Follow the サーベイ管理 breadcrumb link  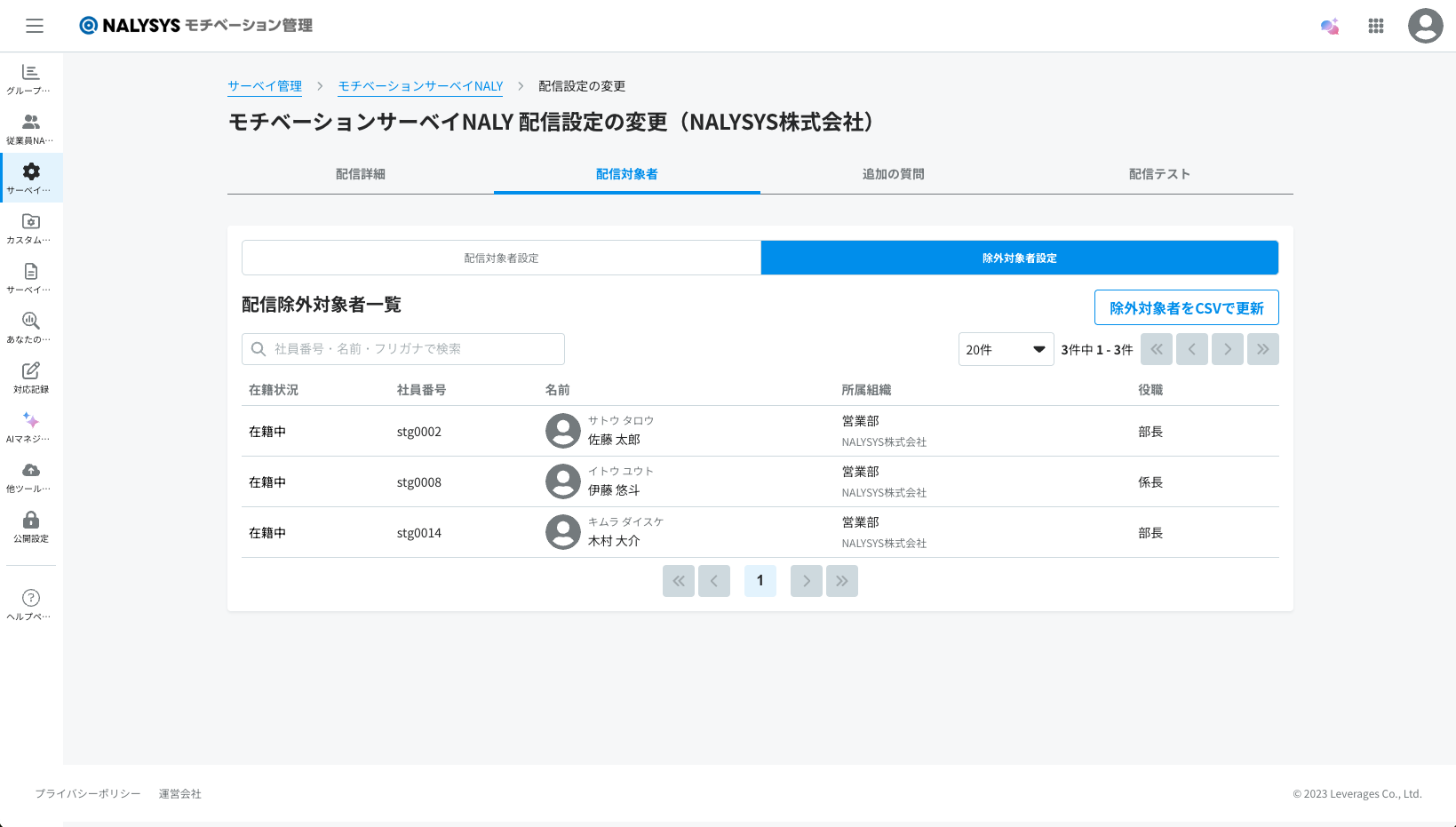(x=265, y=86)
